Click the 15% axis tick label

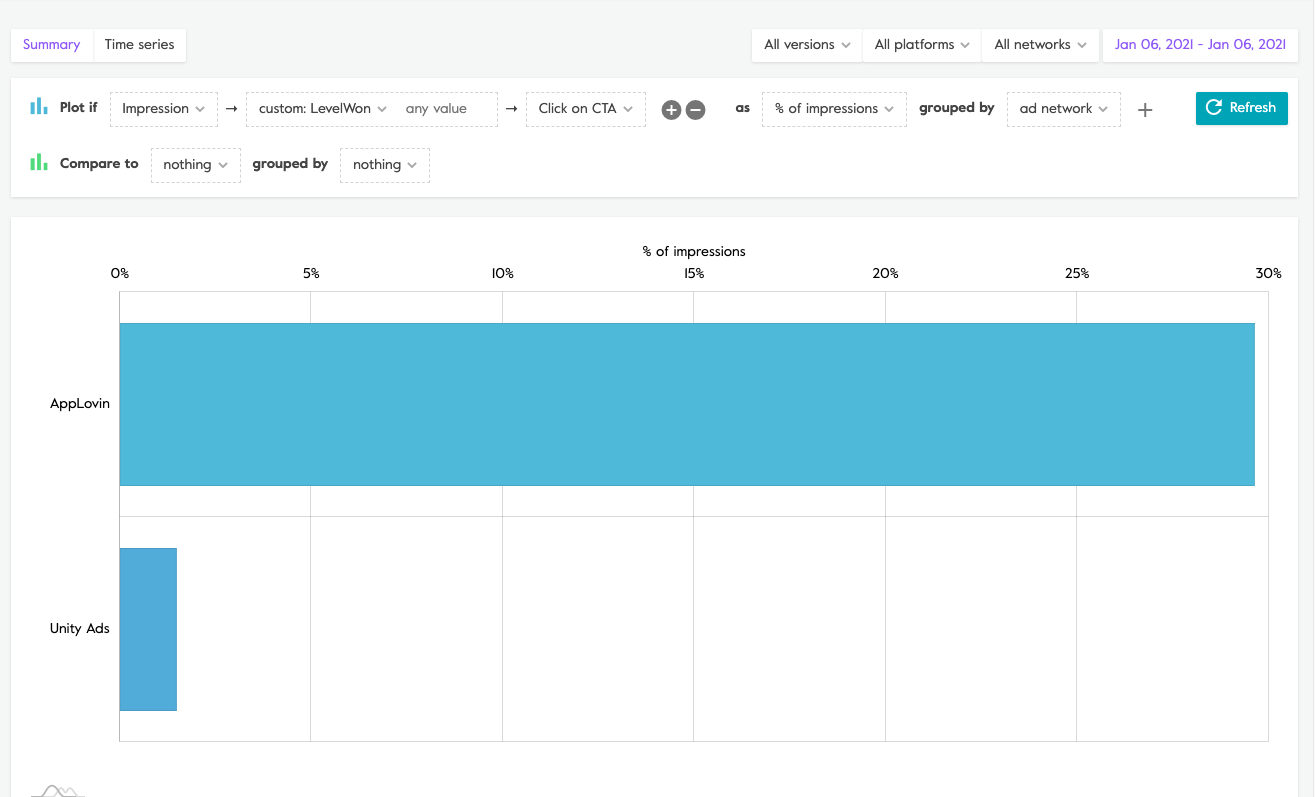[x=694, y=274]
